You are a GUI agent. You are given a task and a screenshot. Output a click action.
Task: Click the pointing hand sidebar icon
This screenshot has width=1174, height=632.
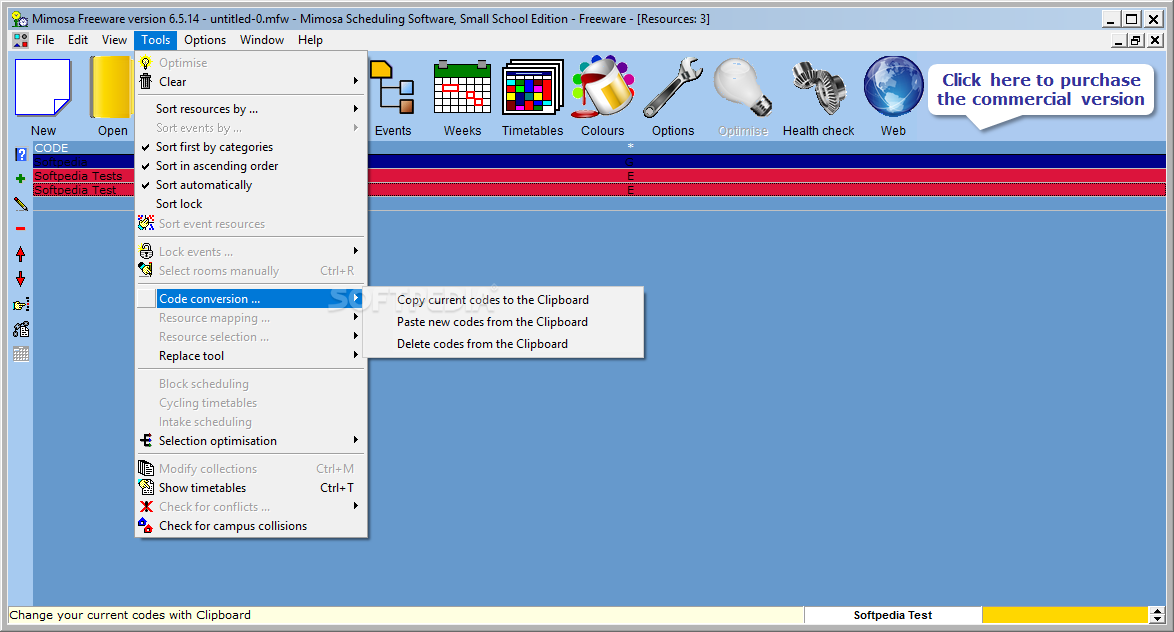click(x=21, y=304)
